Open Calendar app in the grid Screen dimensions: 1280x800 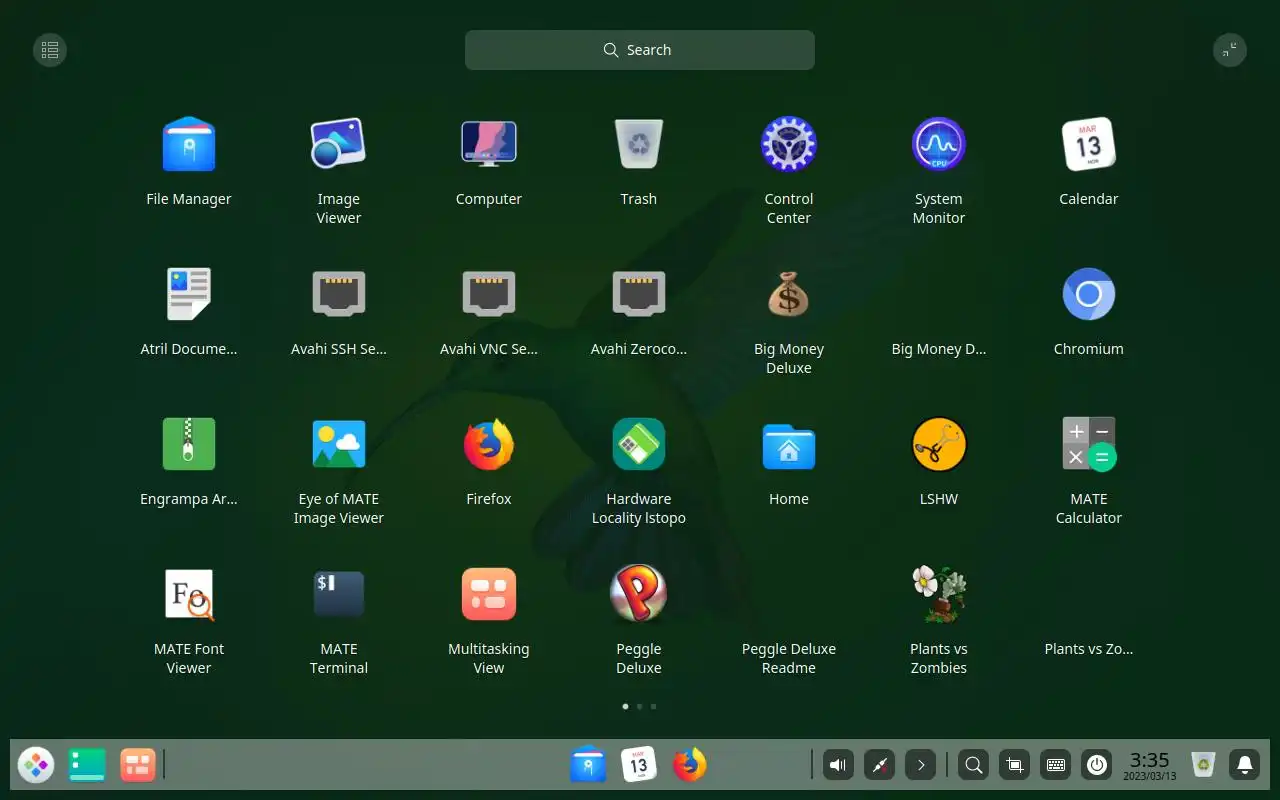[1089, 144]
